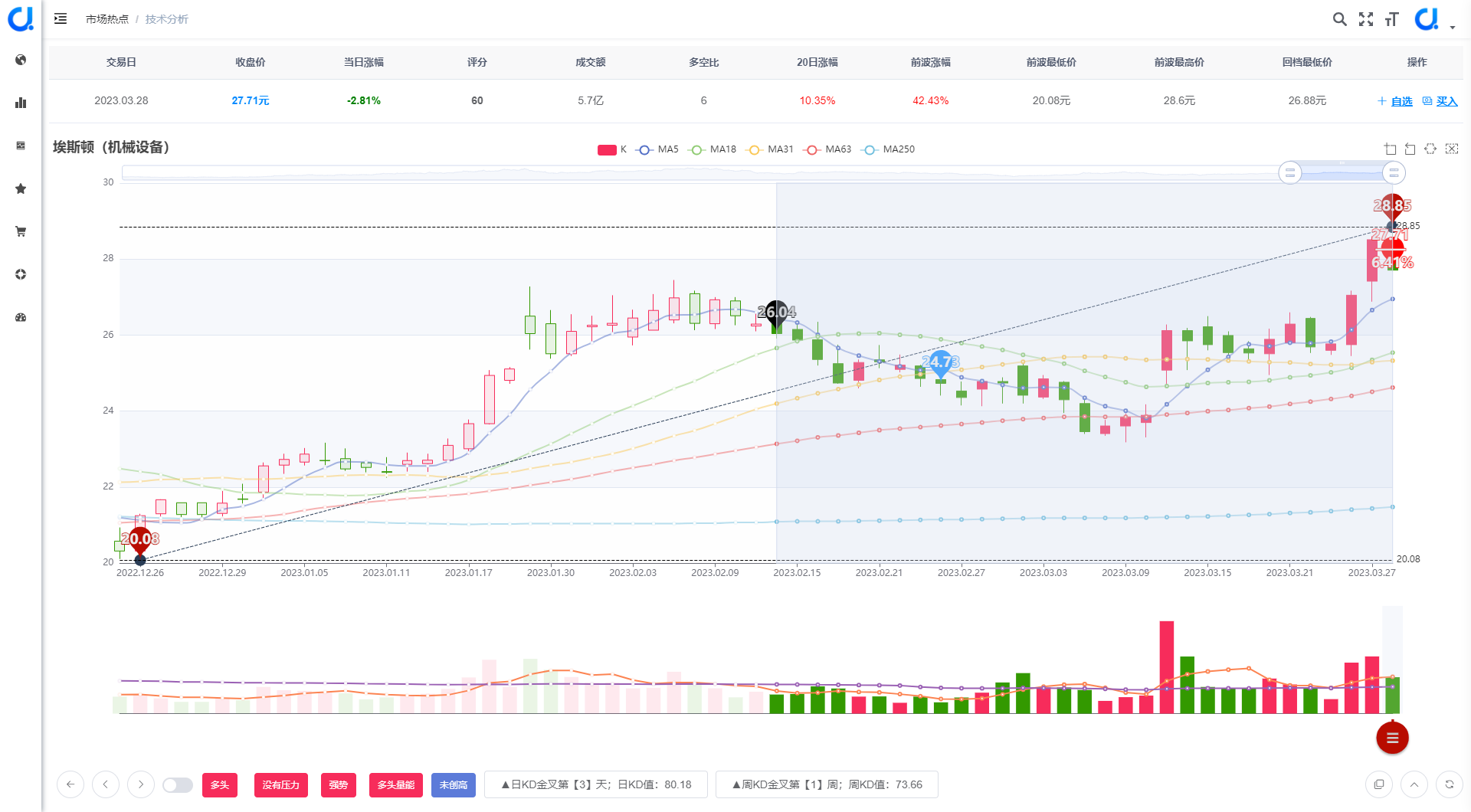The height and width of the screenshot is (812, 1471).
Task: Open the monitor chart sidebar icon
Action: [x=21, y=146]
